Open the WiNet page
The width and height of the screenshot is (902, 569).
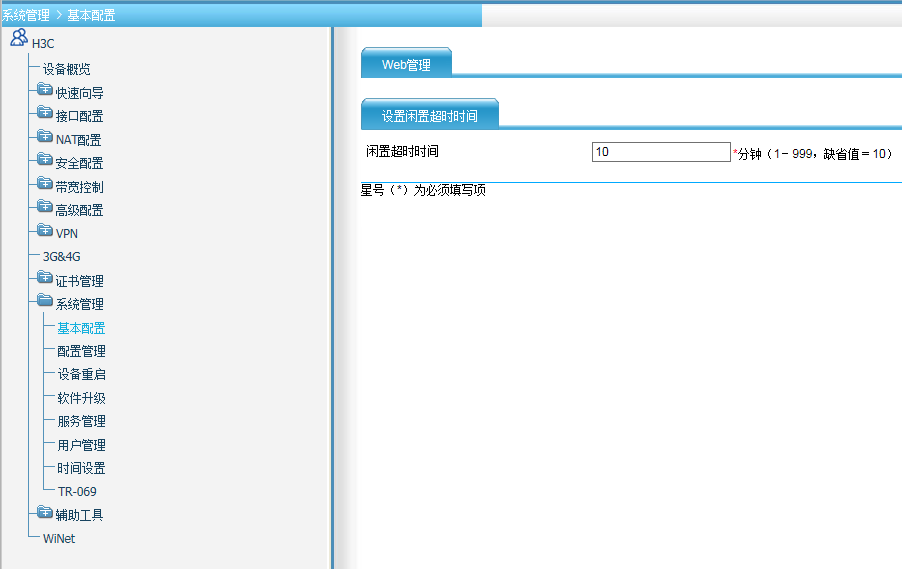[59, 539]
